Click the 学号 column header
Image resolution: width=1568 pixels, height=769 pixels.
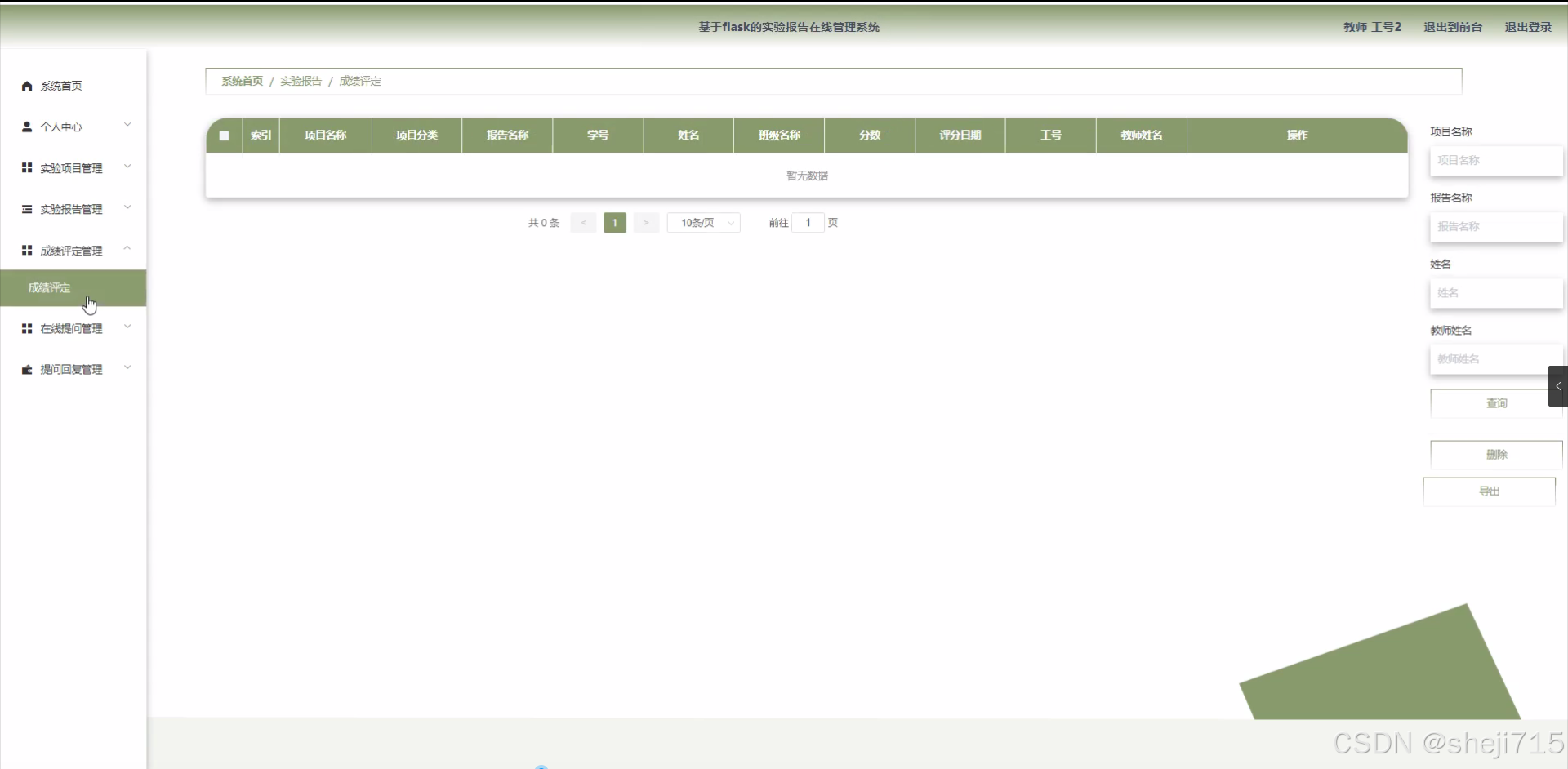[x=598, y=136]
